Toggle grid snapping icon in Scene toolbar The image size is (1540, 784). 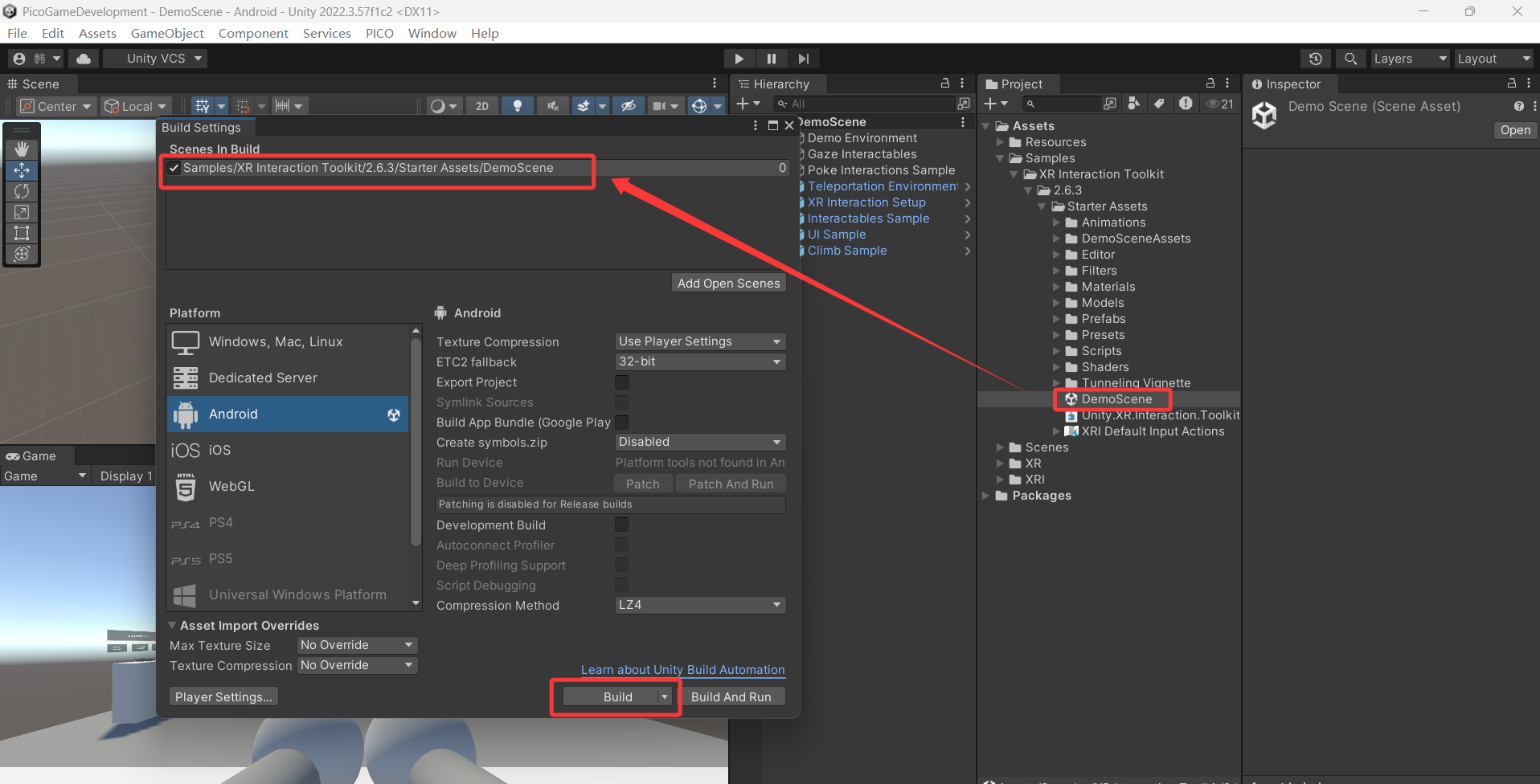(243, 106)
